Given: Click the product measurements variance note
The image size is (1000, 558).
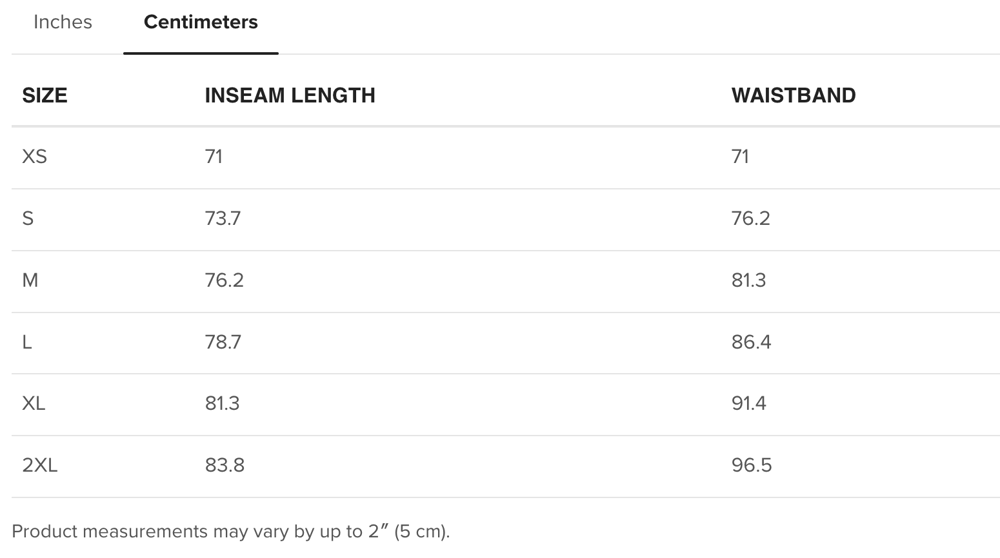Looking at the screenshot, I should [x=231, y=531].
